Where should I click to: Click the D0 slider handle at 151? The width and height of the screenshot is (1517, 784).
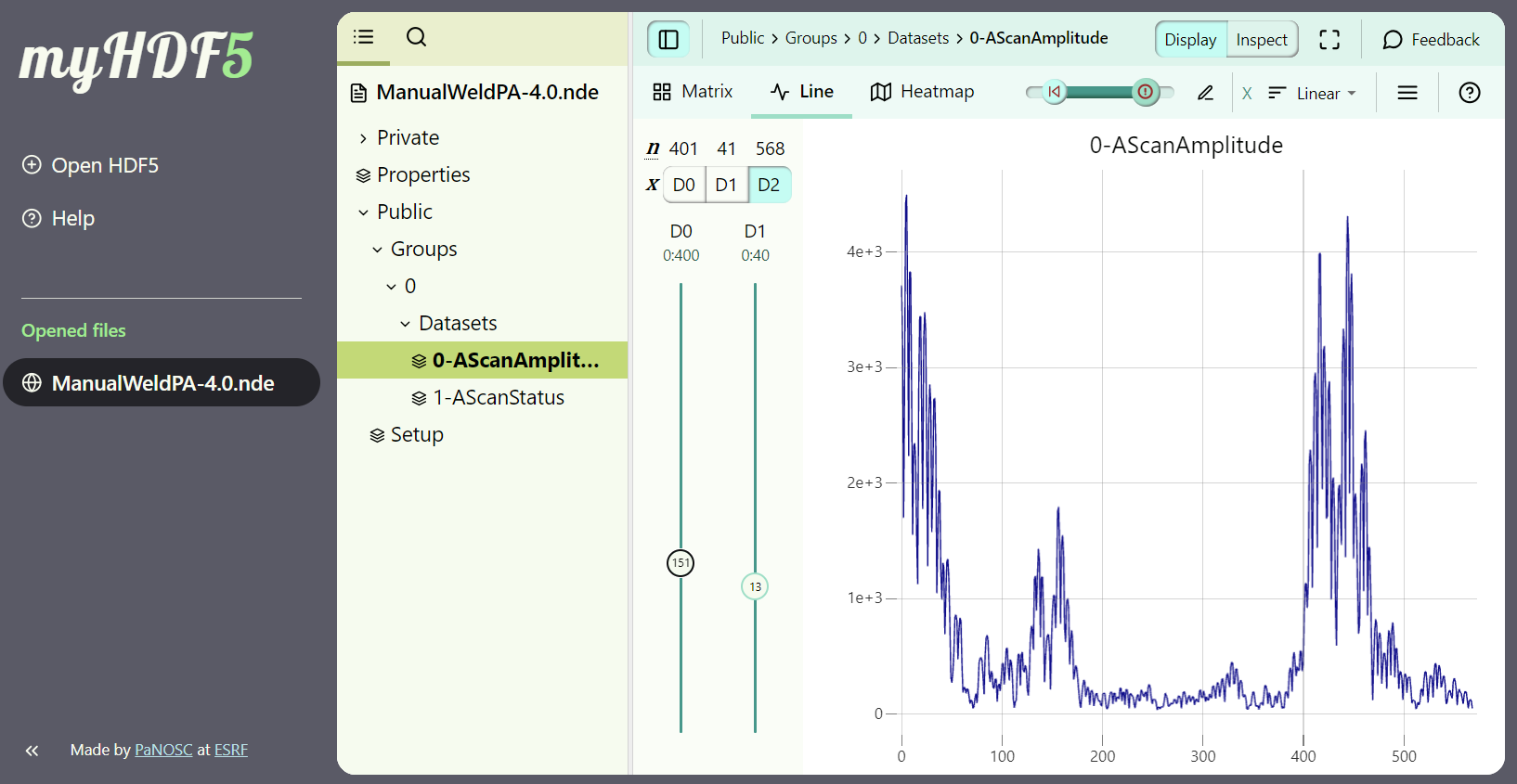click(681, 563)
